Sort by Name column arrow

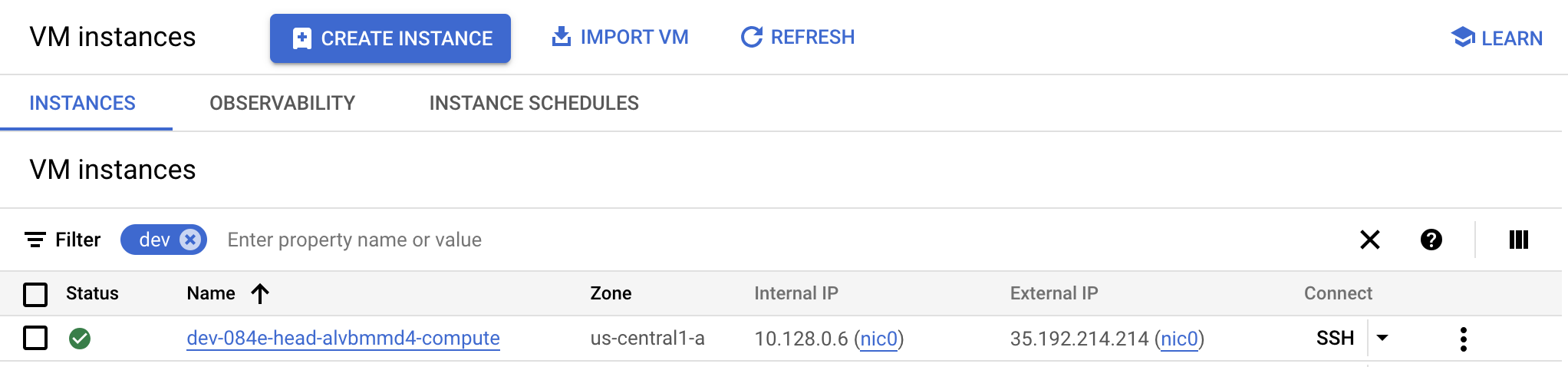tap(260, 293)
